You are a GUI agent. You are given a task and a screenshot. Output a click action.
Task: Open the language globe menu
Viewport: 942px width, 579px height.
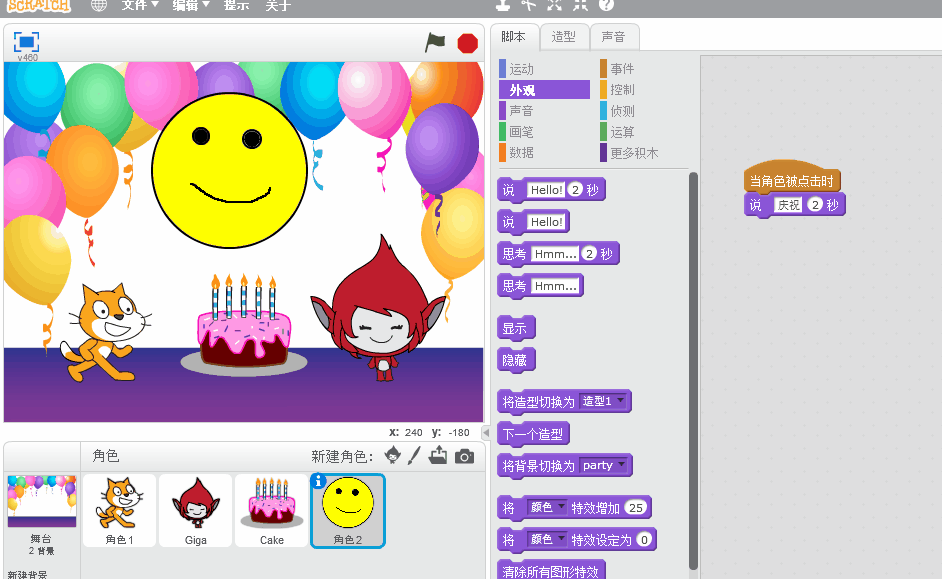coord(99,5)
